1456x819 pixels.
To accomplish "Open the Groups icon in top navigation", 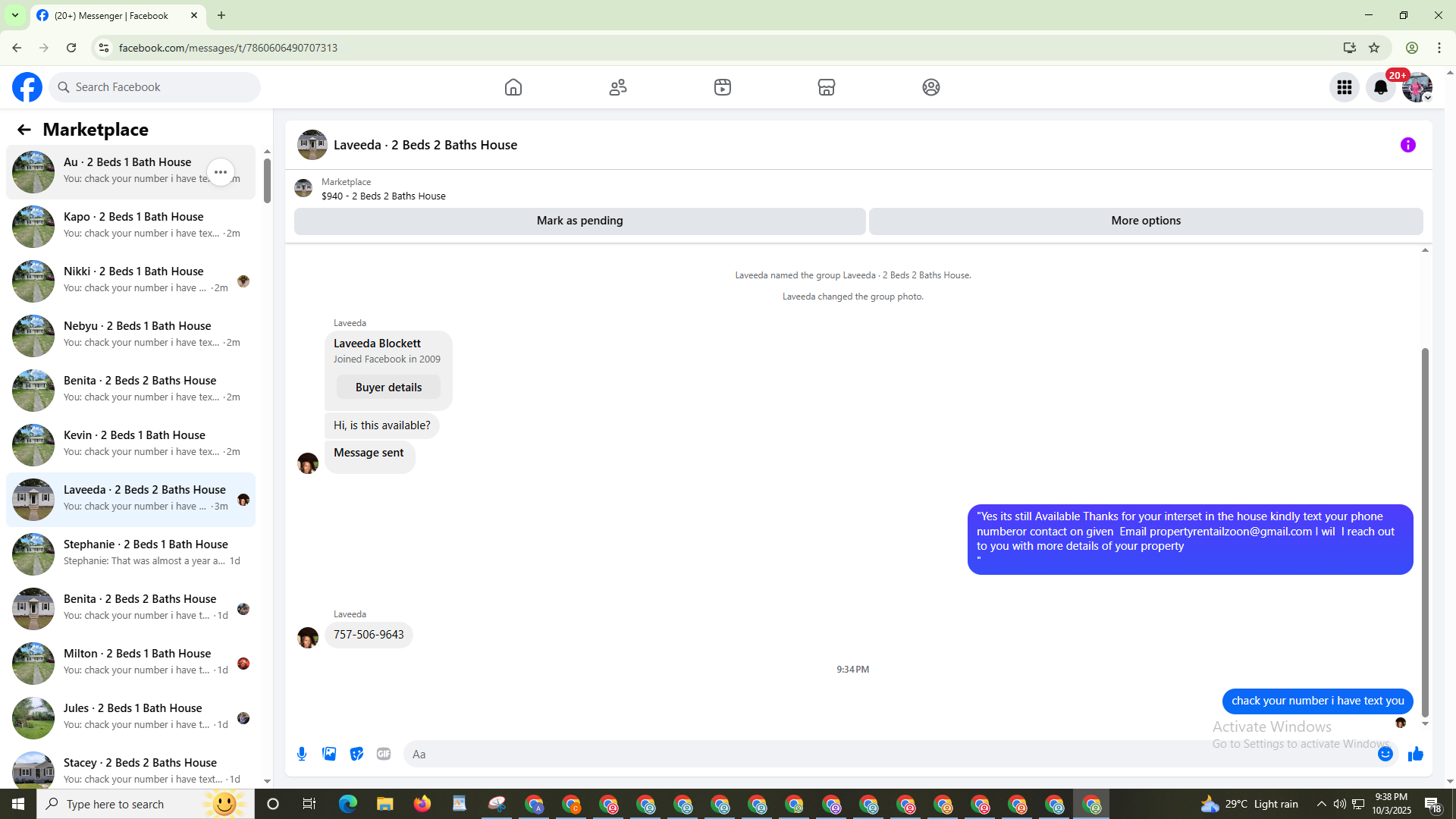I will [931, 87].
